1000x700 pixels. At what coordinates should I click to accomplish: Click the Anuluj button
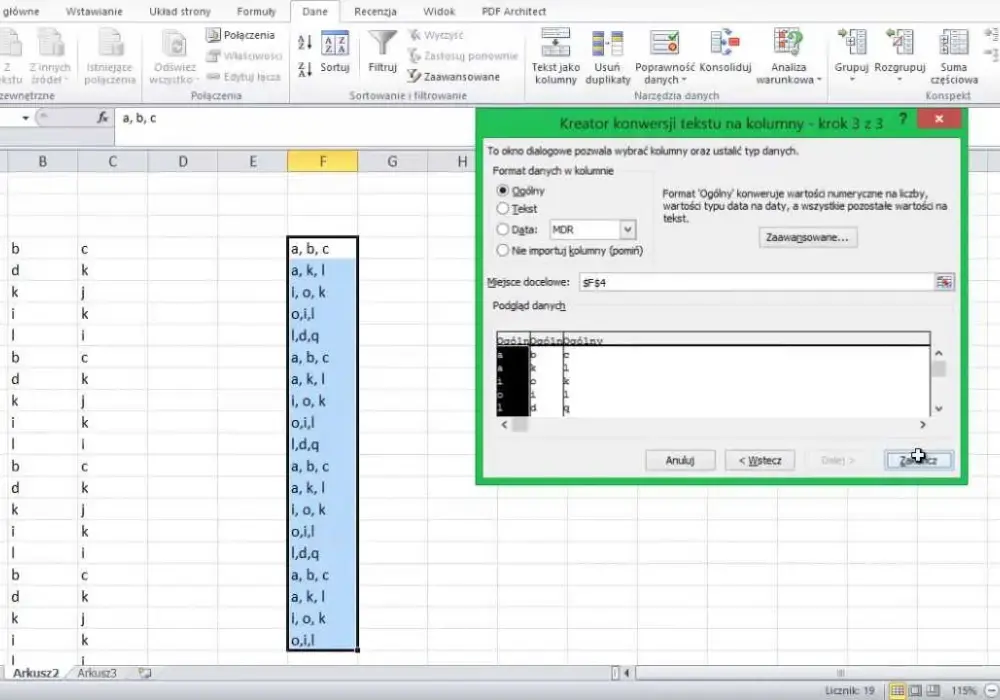pos(680,460)
